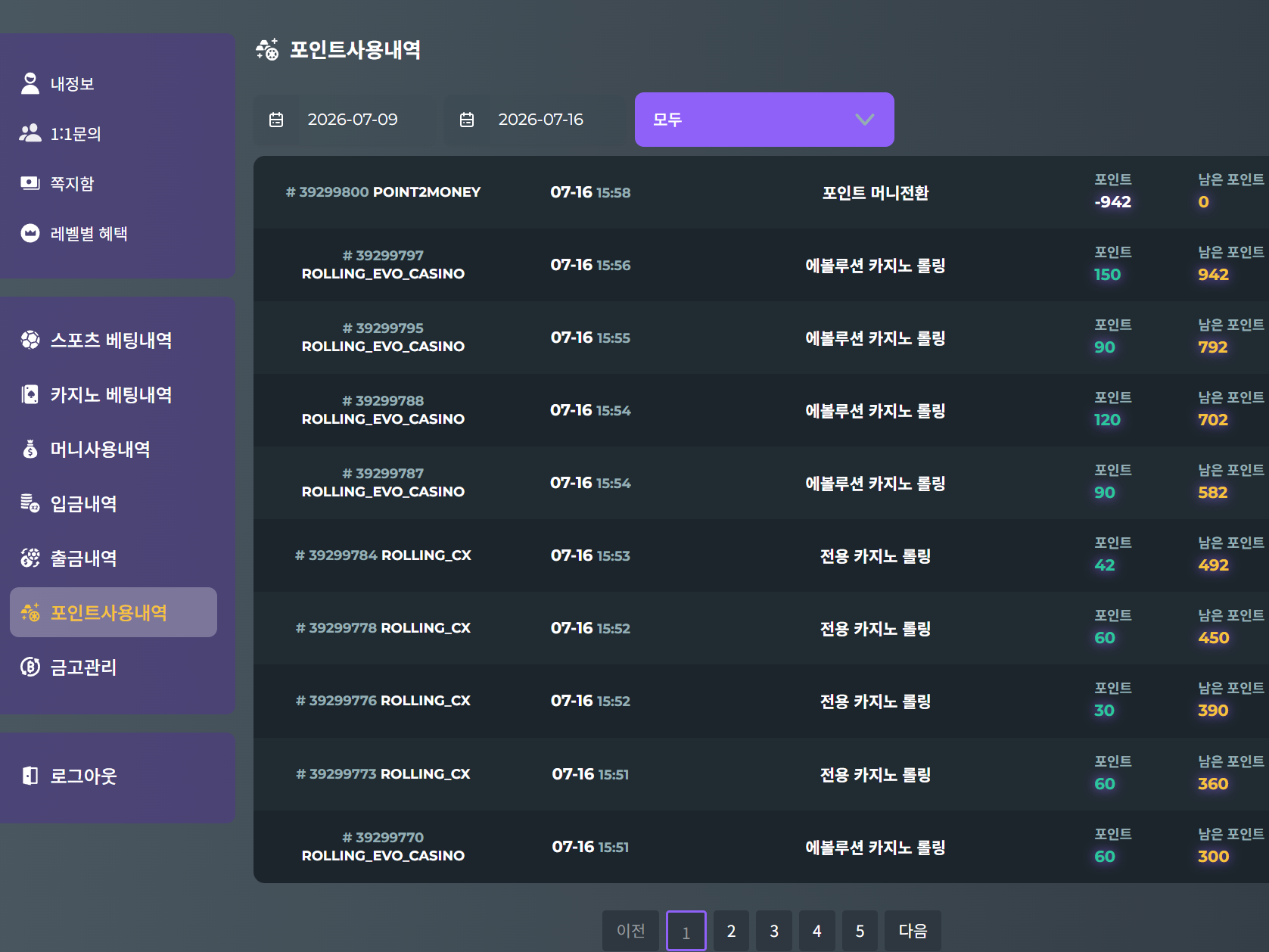Screen dimensions: 1269x952
Task: Click the 포인트사용내역 sidebar icon
Action: tap(30, 612)
